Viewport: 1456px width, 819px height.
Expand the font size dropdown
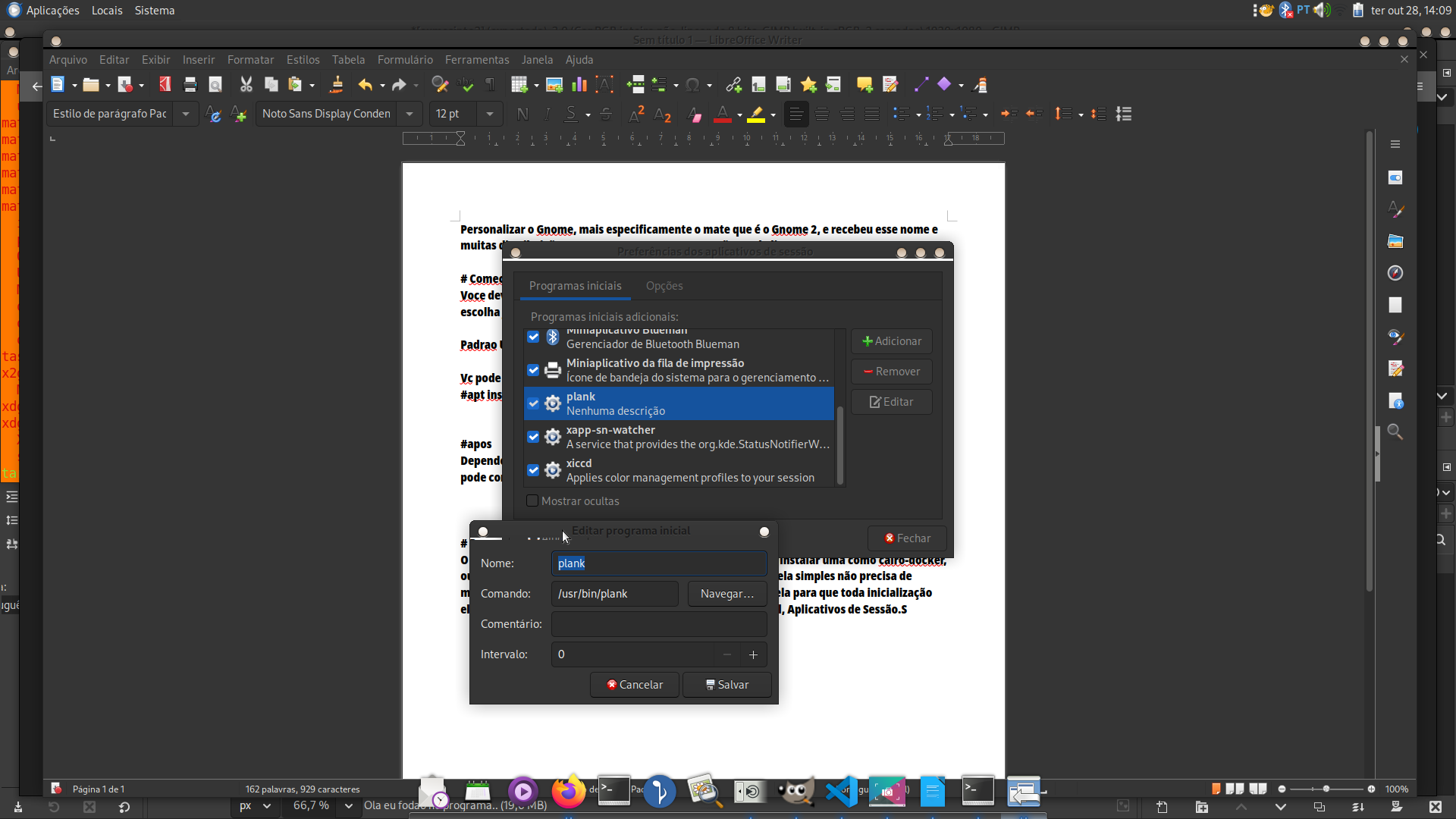490,114
